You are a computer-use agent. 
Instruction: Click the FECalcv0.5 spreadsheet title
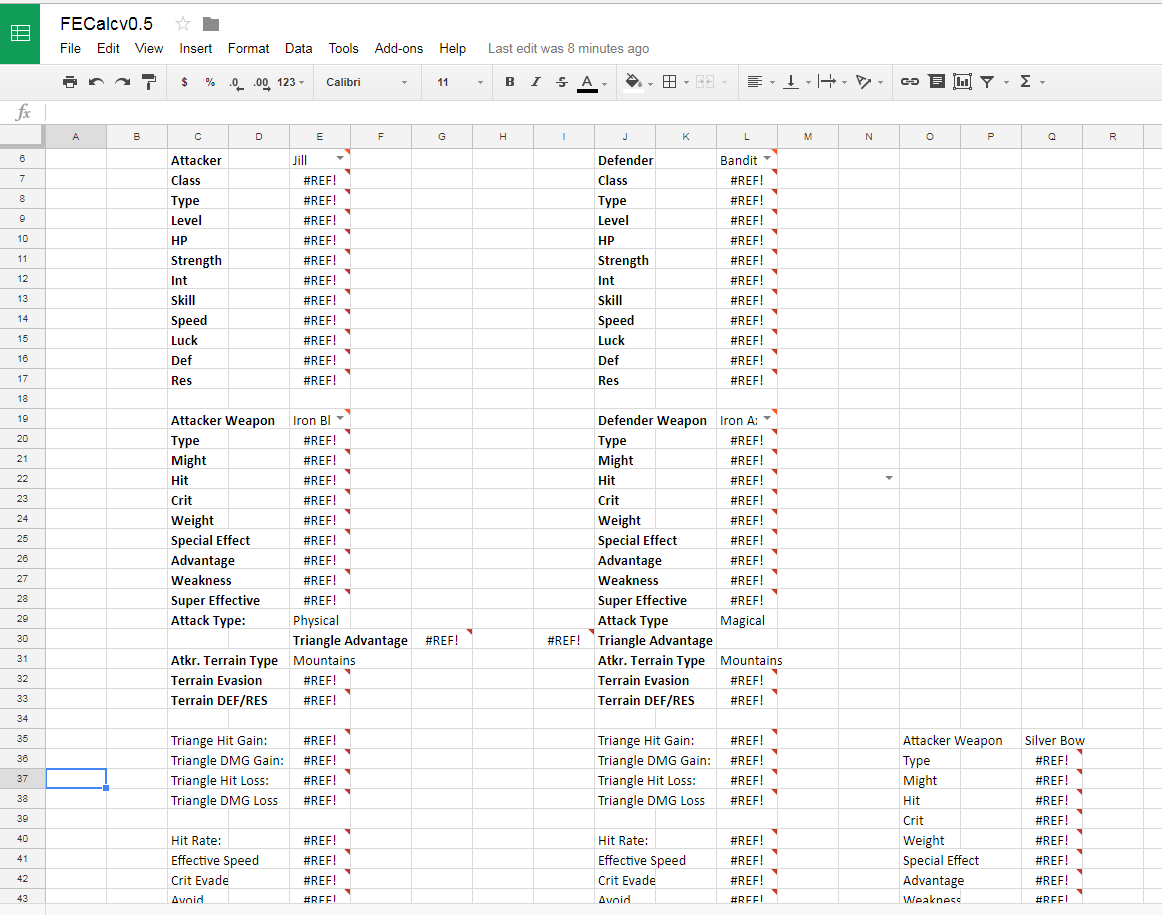[104, 23]
